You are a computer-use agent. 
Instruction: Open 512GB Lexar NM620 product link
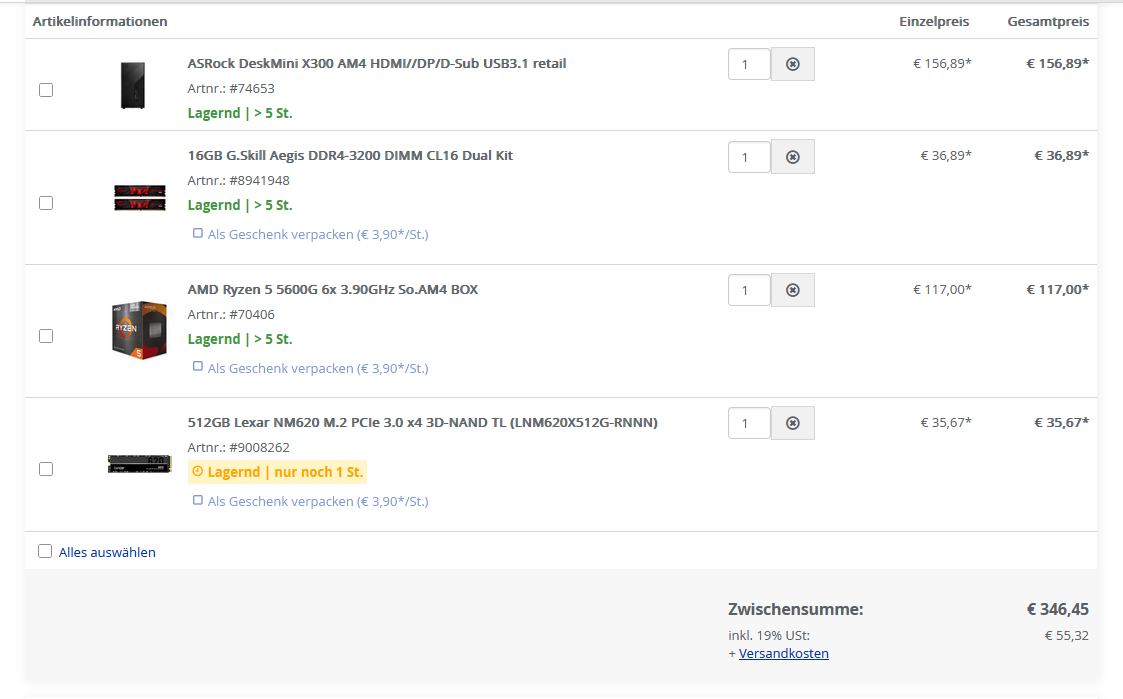coord(423,423)
